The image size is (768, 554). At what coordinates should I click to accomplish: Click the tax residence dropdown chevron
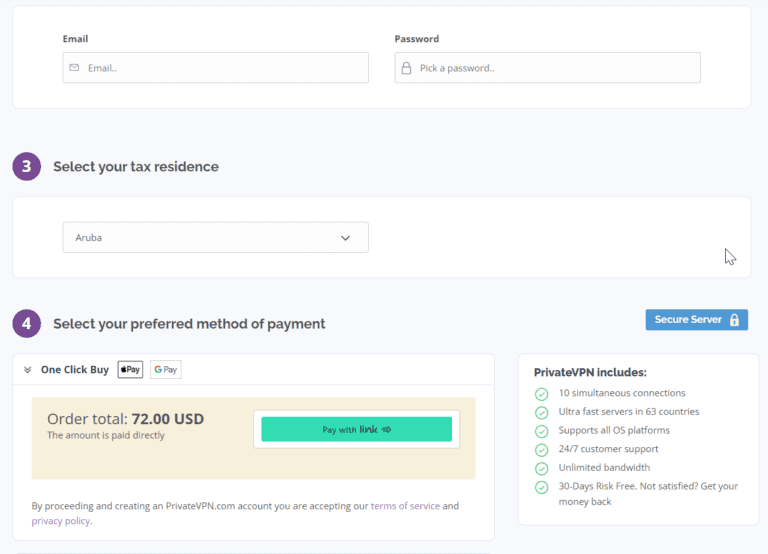pyautogui.click(x=345, y=238)
